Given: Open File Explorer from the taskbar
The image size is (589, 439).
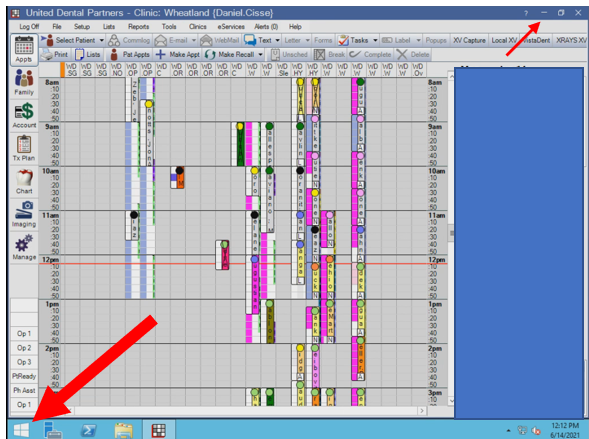Looking at the screenshot, I should (x=124, y=430).
